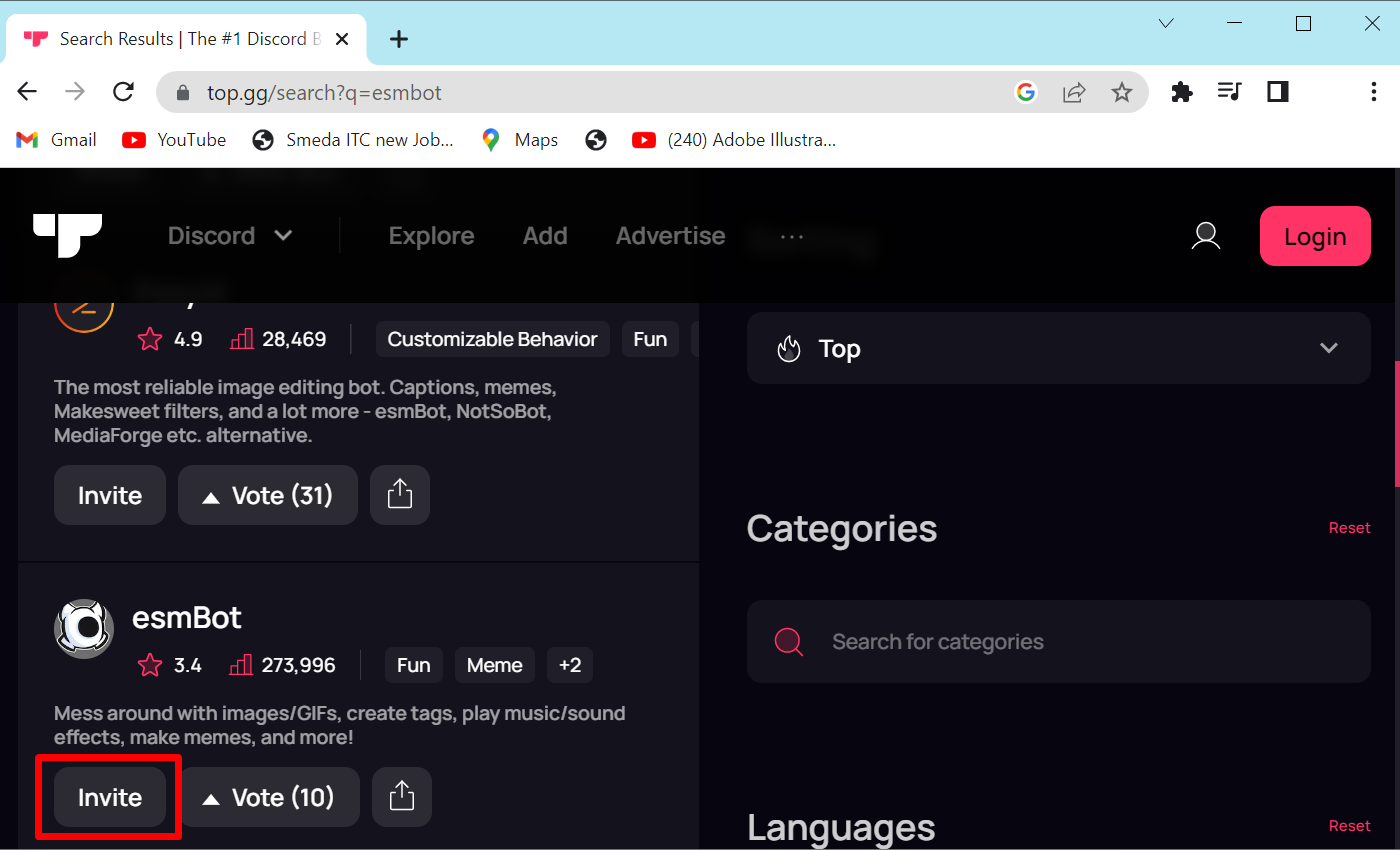Click the esmBot title

pyautogui.click(x=187, y=617)
